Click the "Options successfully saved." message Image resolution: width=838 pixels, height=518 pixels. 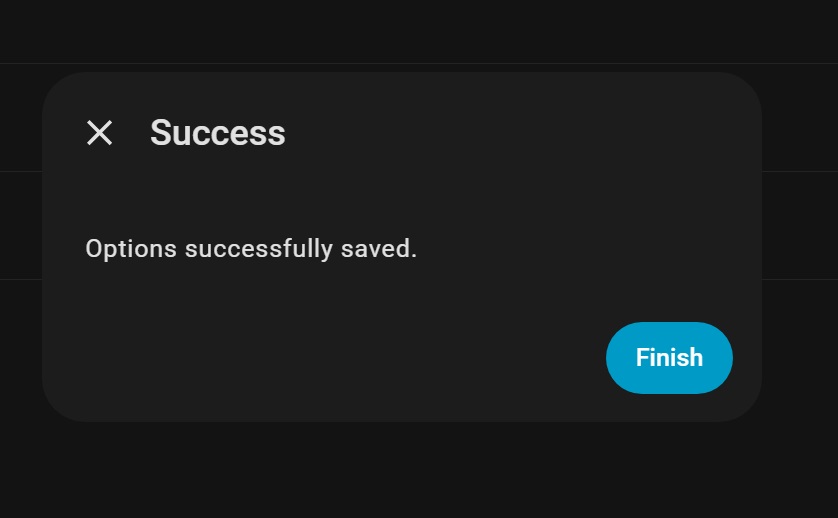(251, 248)
